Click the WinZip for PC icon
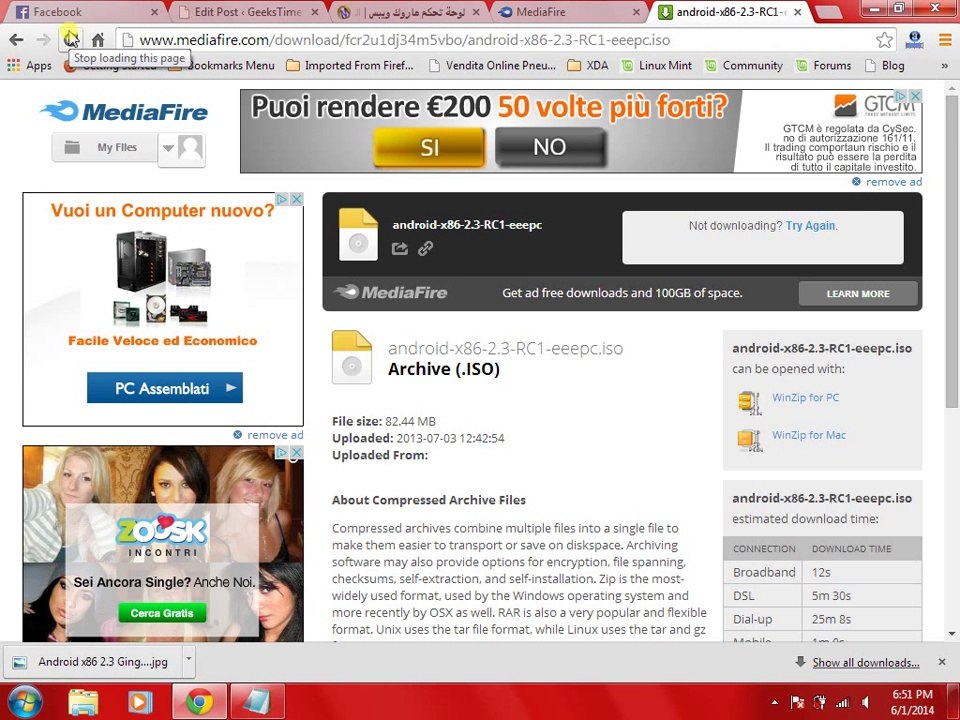The height and width of the screenshot is (720, 960). (749, 403)
